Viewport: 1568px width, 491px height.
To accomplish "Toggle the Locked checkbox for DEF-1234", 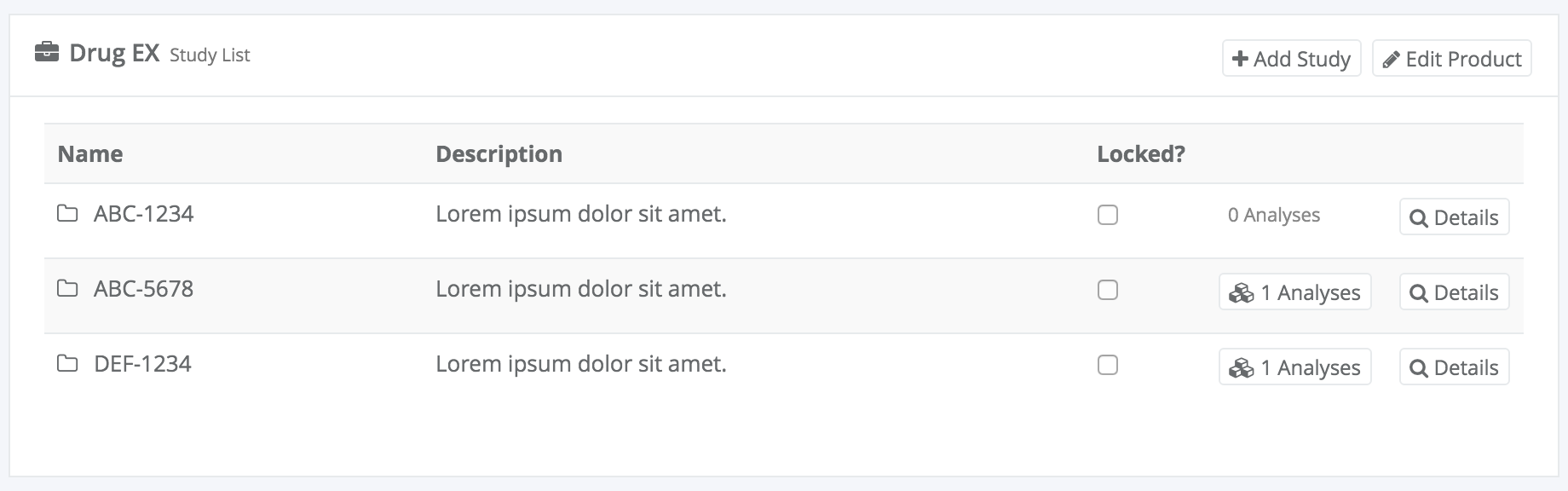I will tap(1108, 365).
